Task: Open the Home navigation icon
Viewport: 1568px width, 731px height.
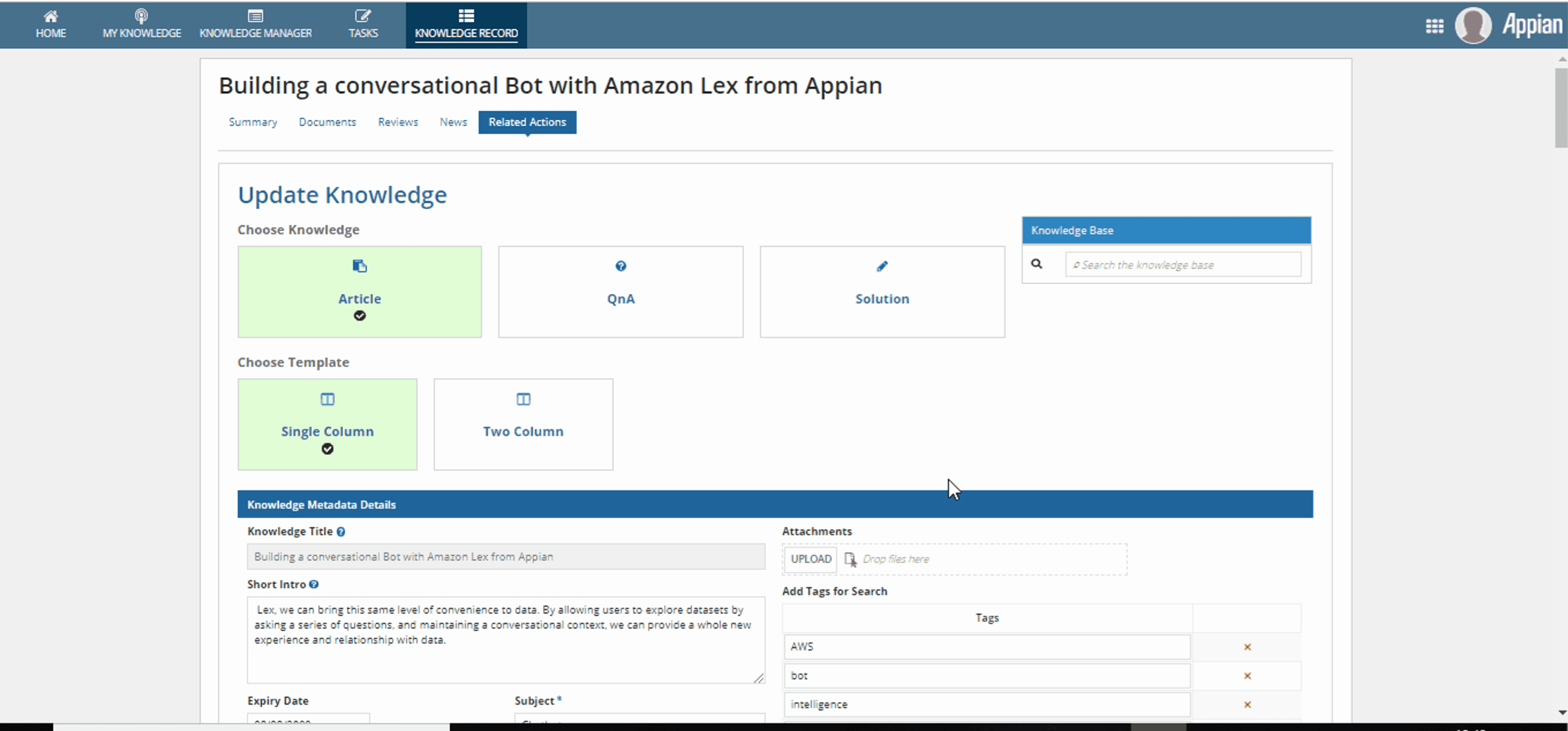Action: point(51,16)
